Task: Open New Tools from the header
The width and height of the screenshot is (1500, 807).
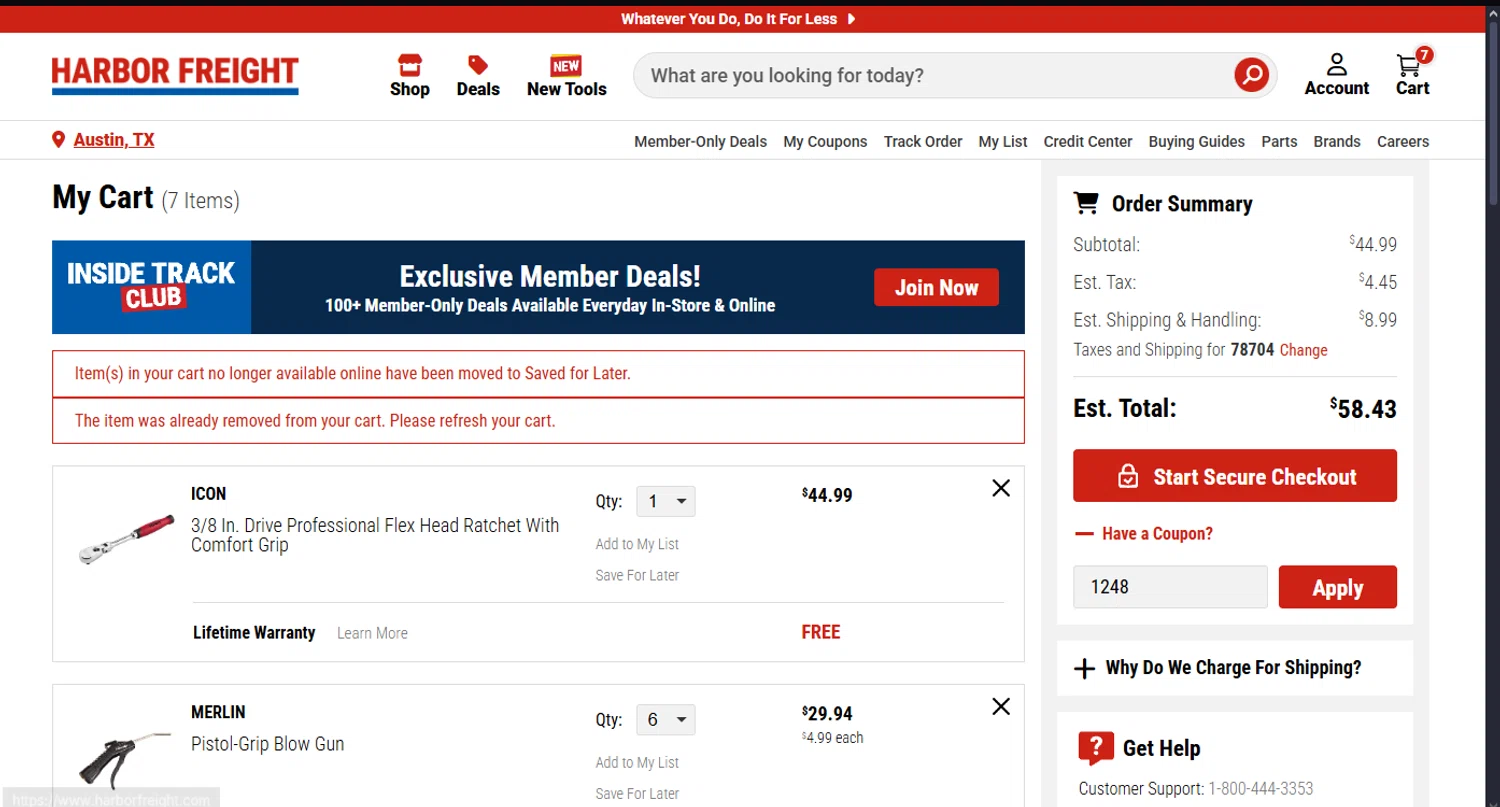Action: (566, 75)
